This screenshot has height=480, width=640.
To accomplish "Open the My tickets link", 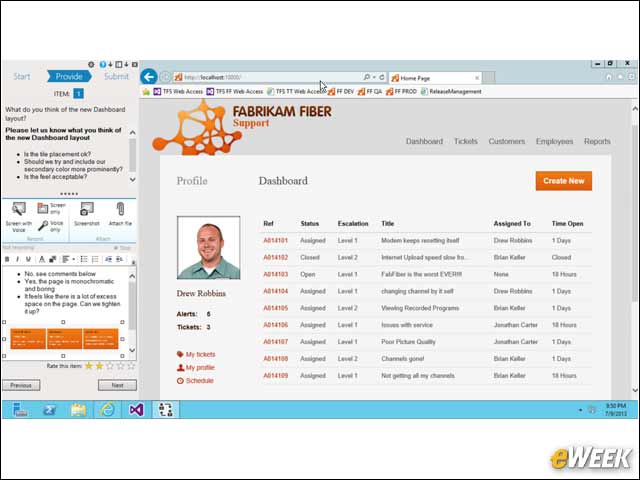I will 196,354.
